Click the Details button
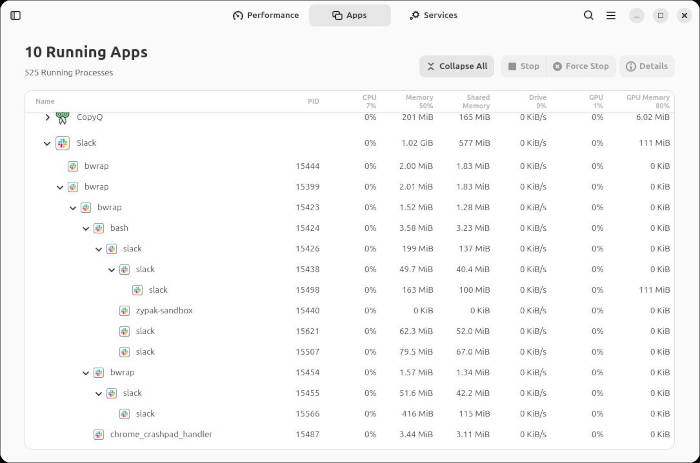 point(646,66)
